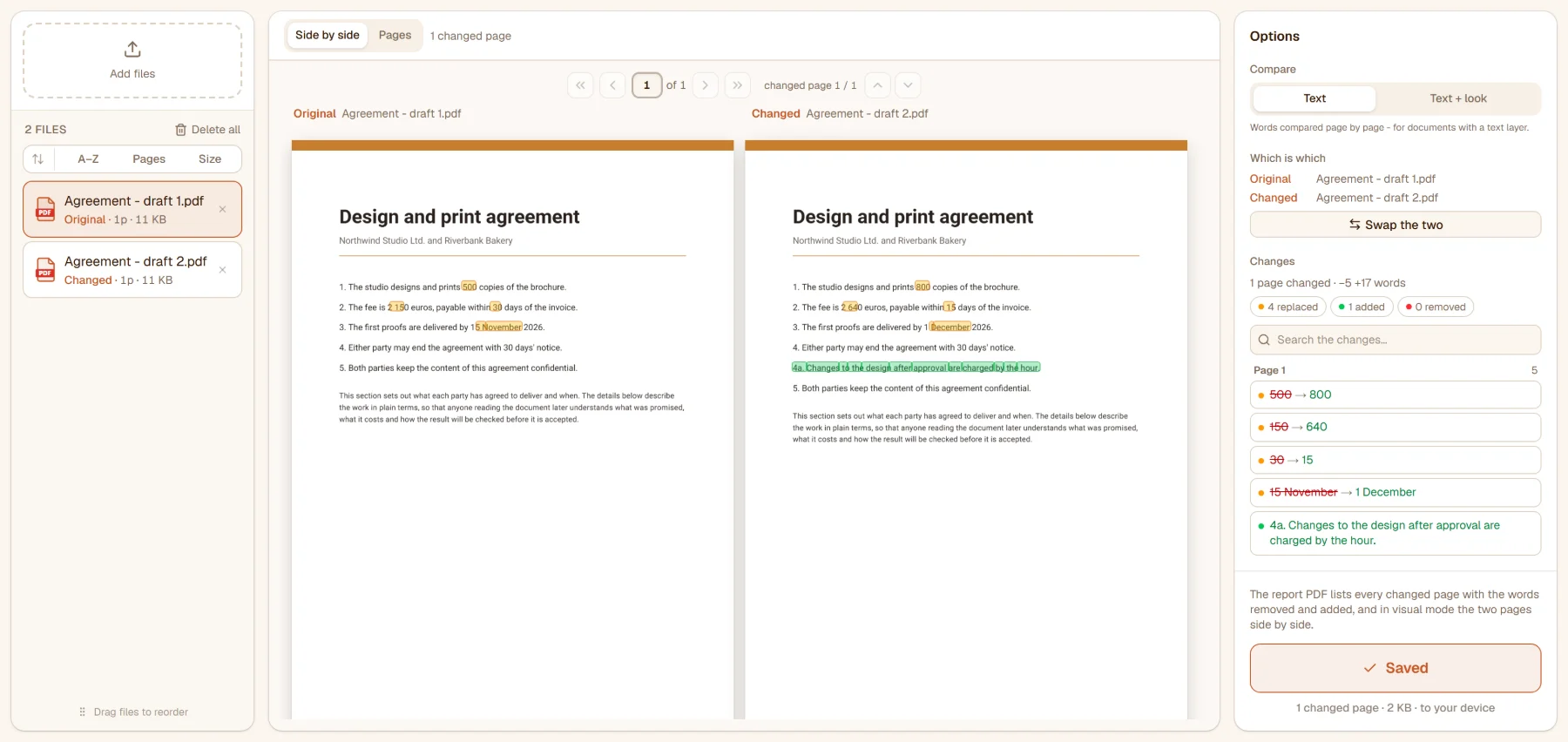Screen dimensions: 1568x742
Task: Select the 500 → 800 change
Action: [x=1396, y=395]
